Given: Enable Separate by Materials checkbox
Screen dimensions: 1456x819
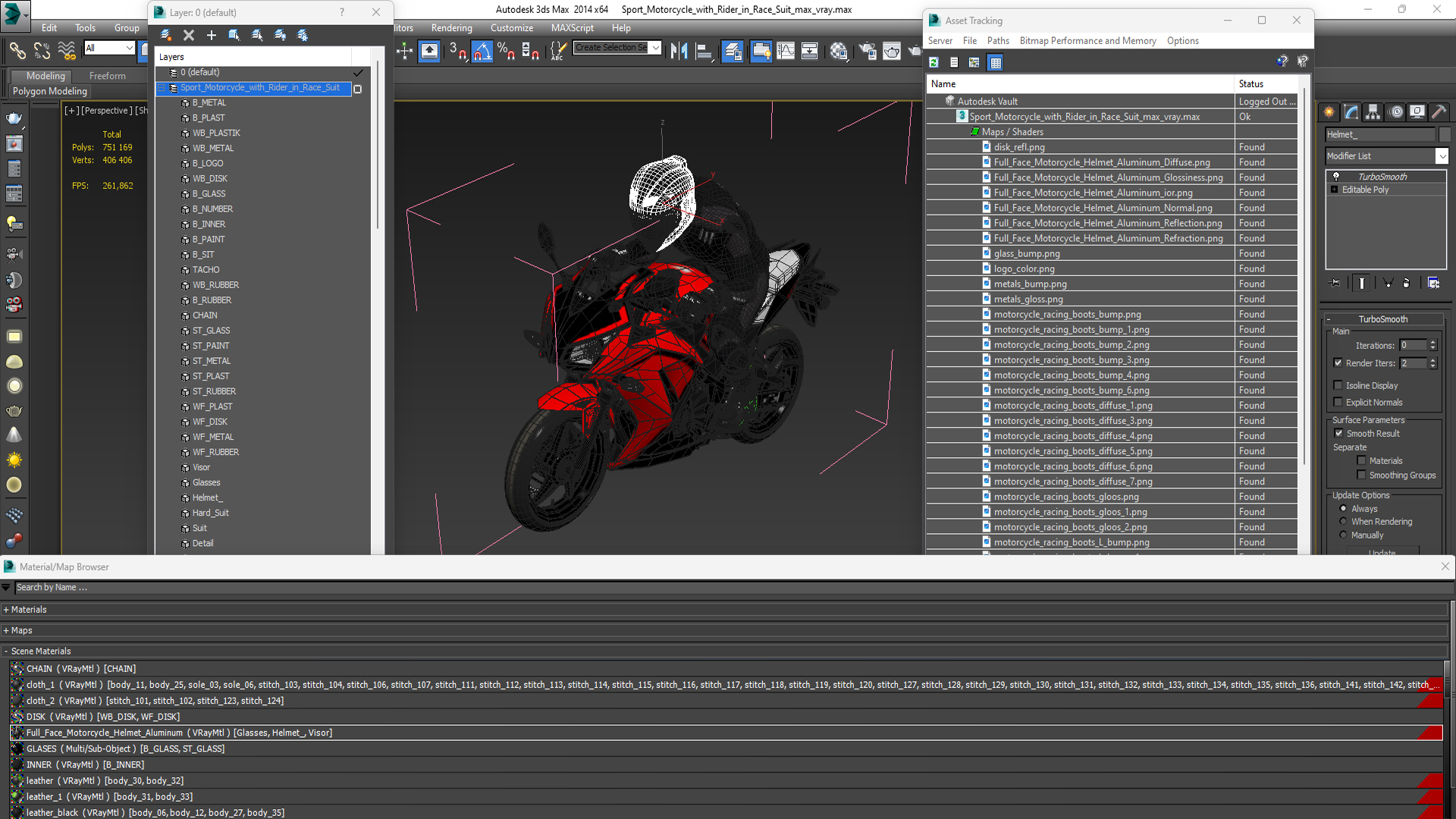Looking at the screenshot, I should point(1361,460).
